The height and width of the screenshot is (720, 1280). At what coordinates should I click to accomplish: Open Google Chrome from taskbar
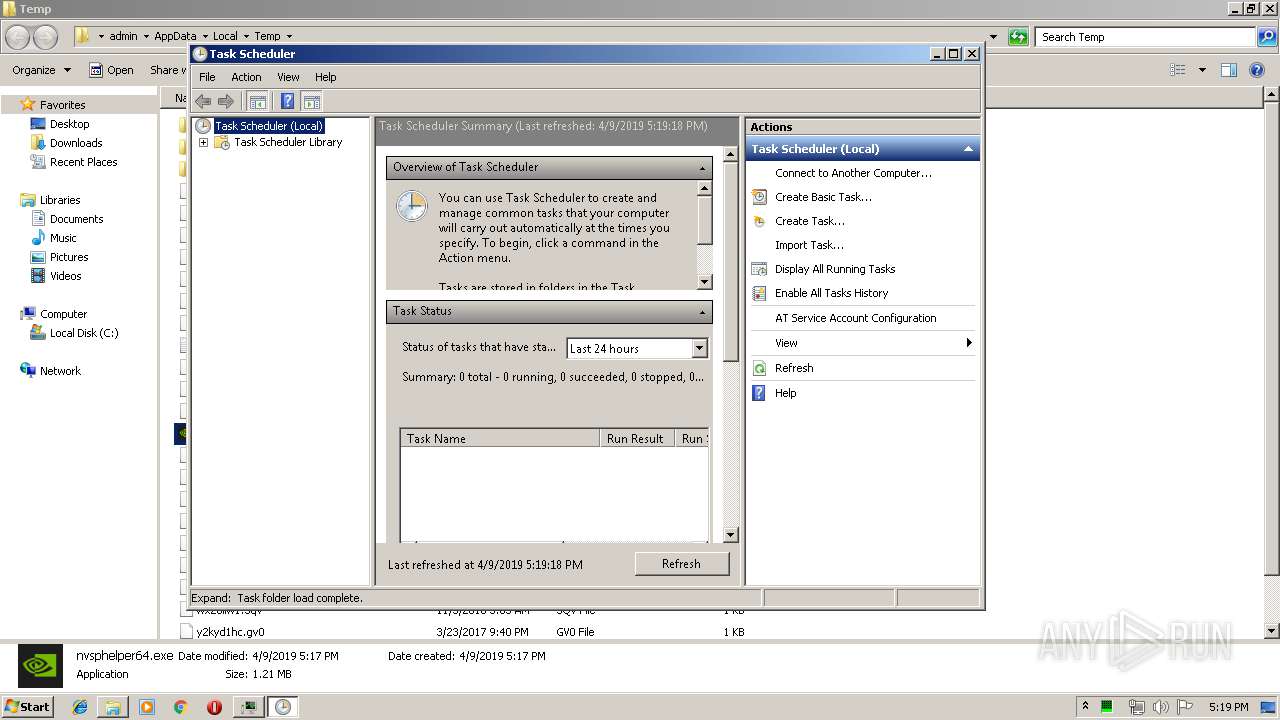[180, 707]
